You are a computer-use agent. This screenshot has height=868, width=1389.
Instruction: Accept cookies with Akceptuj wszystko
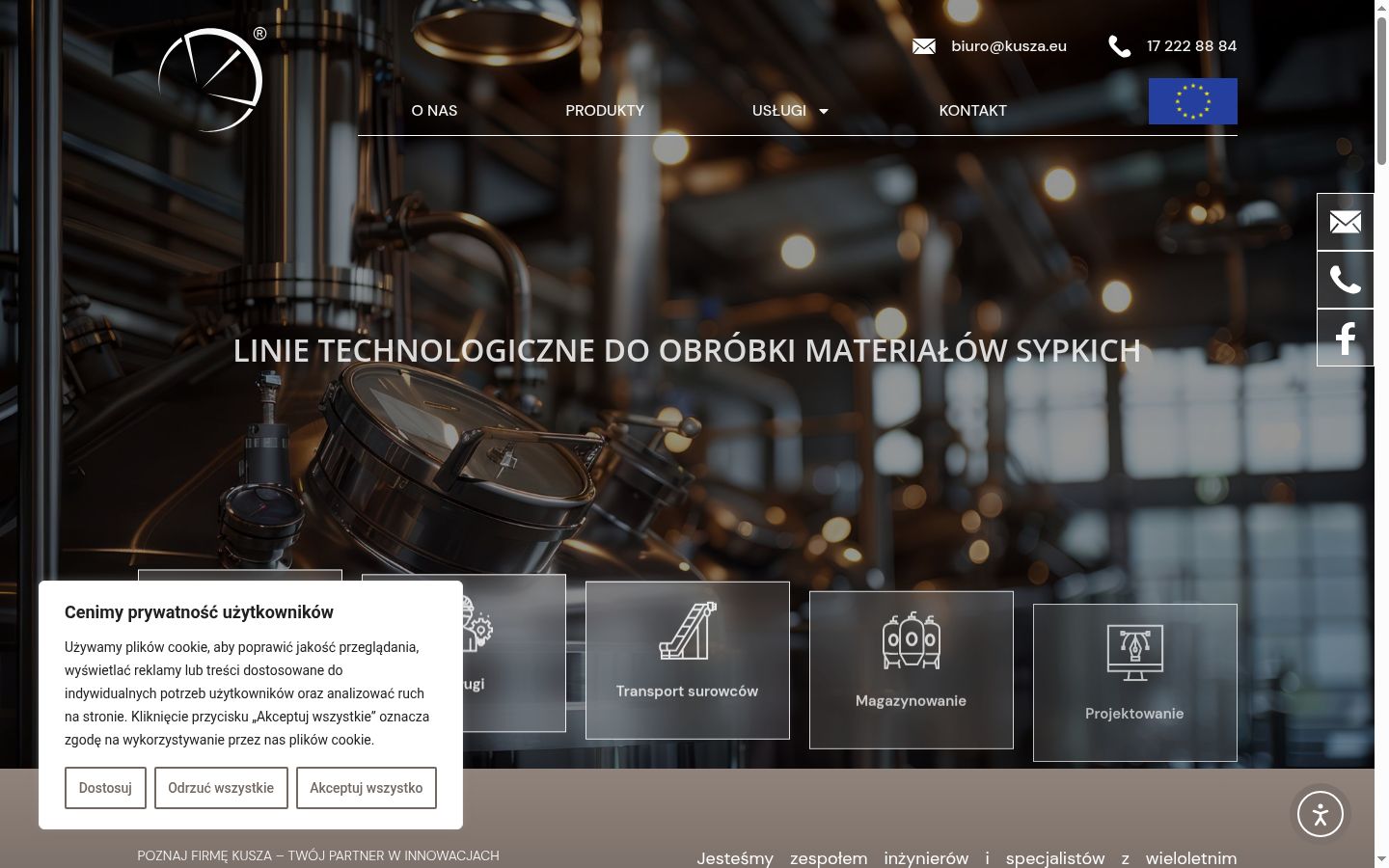coord(367,788)
